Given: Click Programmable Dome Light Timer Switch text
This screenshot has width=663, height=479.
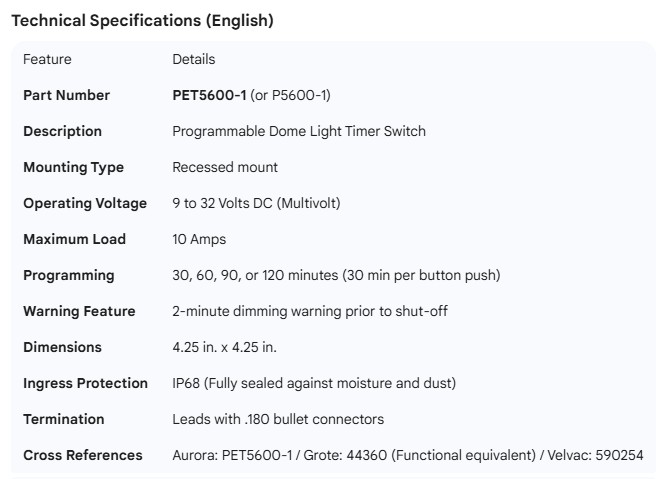Looking at the screenshot, I should coord(298,131).
